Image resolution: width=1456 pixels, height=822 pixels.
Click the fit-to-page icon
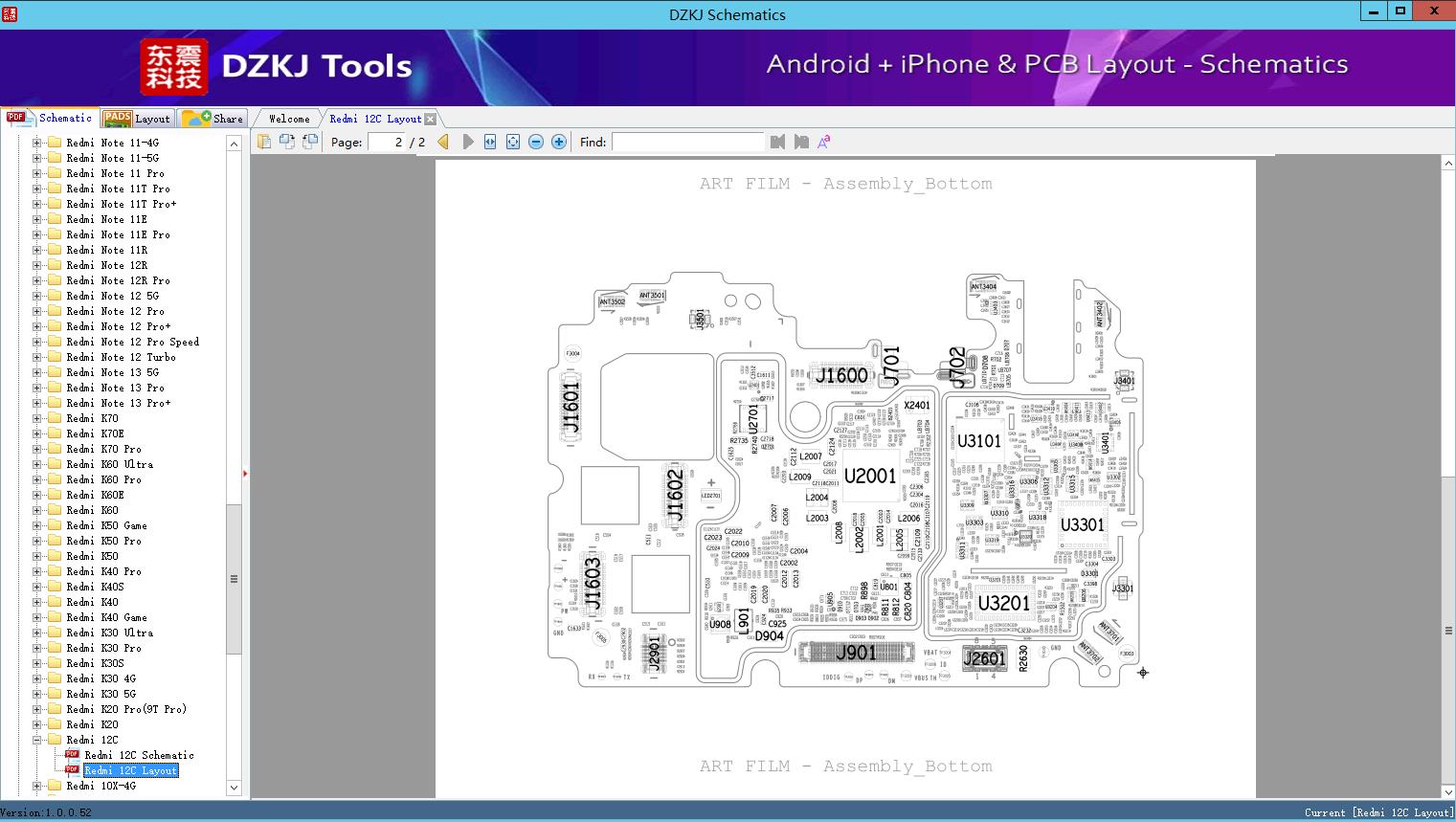tap(513, 142)
